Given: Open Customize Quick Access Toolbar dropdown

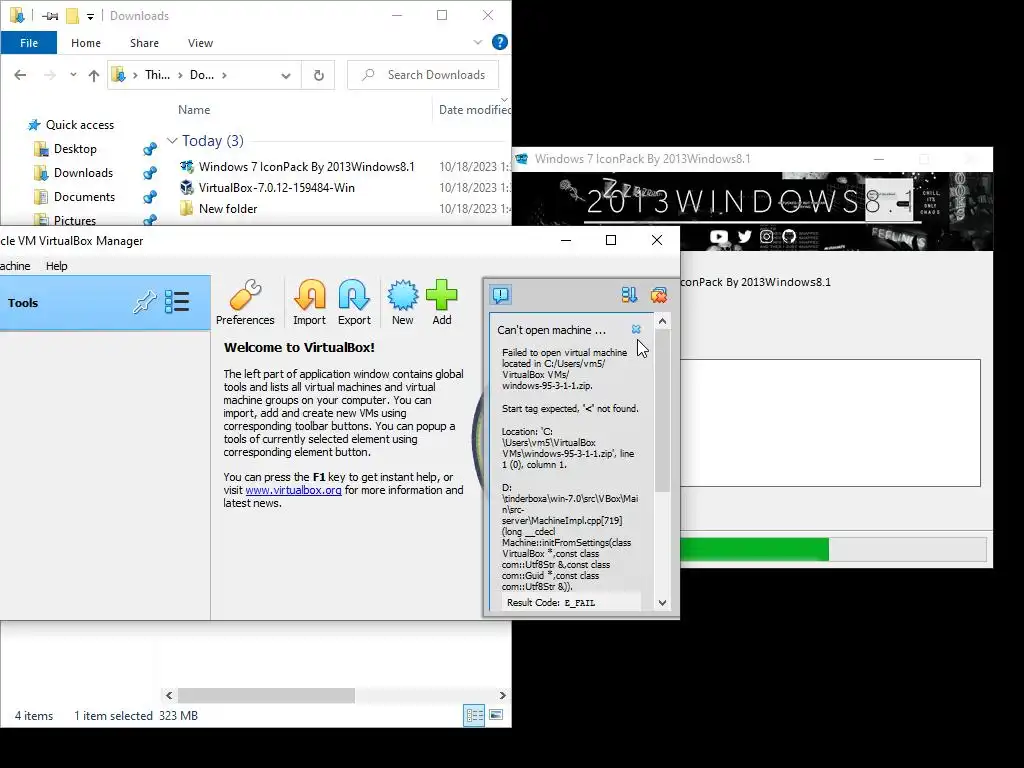Looking at the screenshot, I should (x=90, y=16).
